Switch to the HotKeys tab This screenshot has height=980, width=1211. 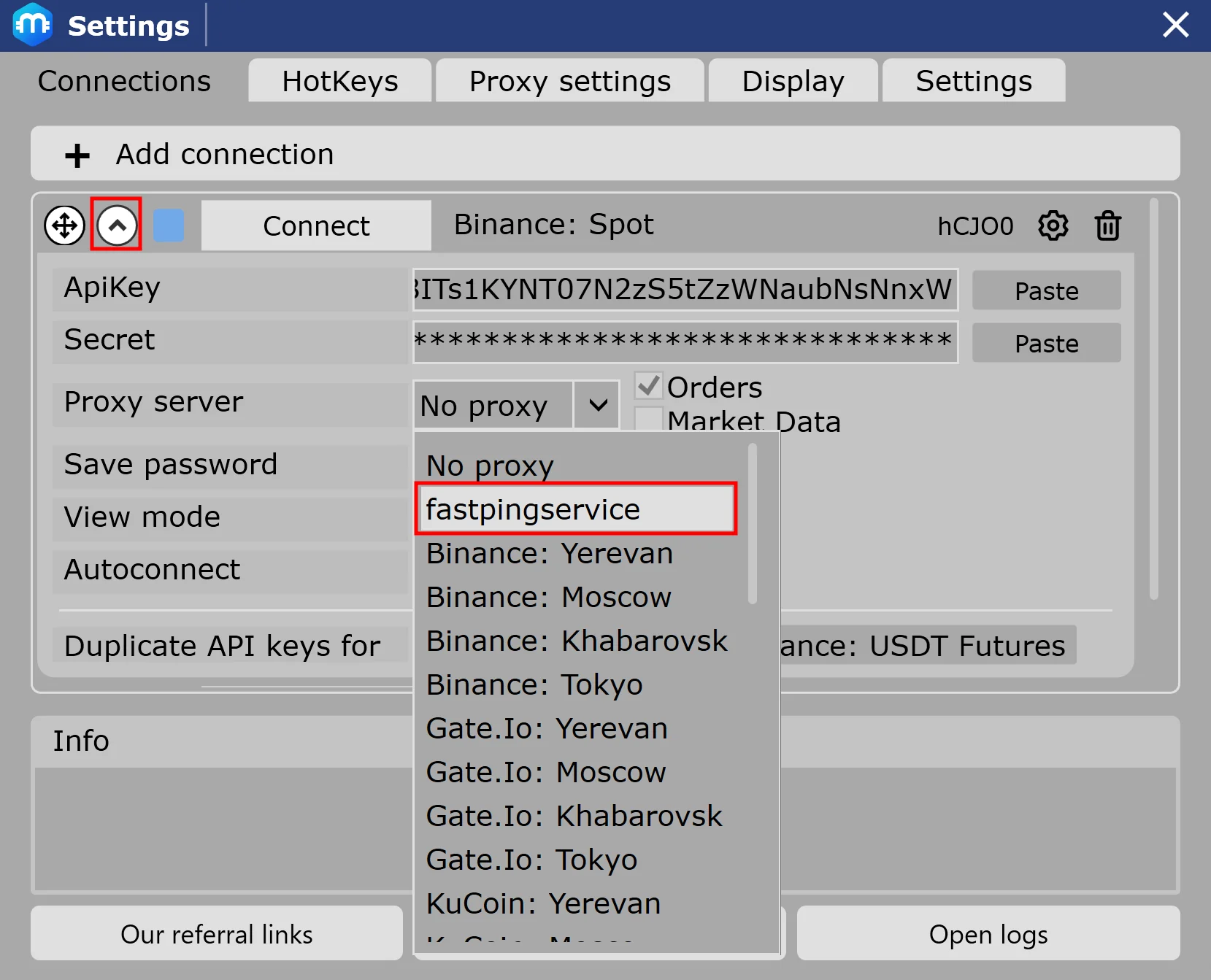tap(339, 81)
